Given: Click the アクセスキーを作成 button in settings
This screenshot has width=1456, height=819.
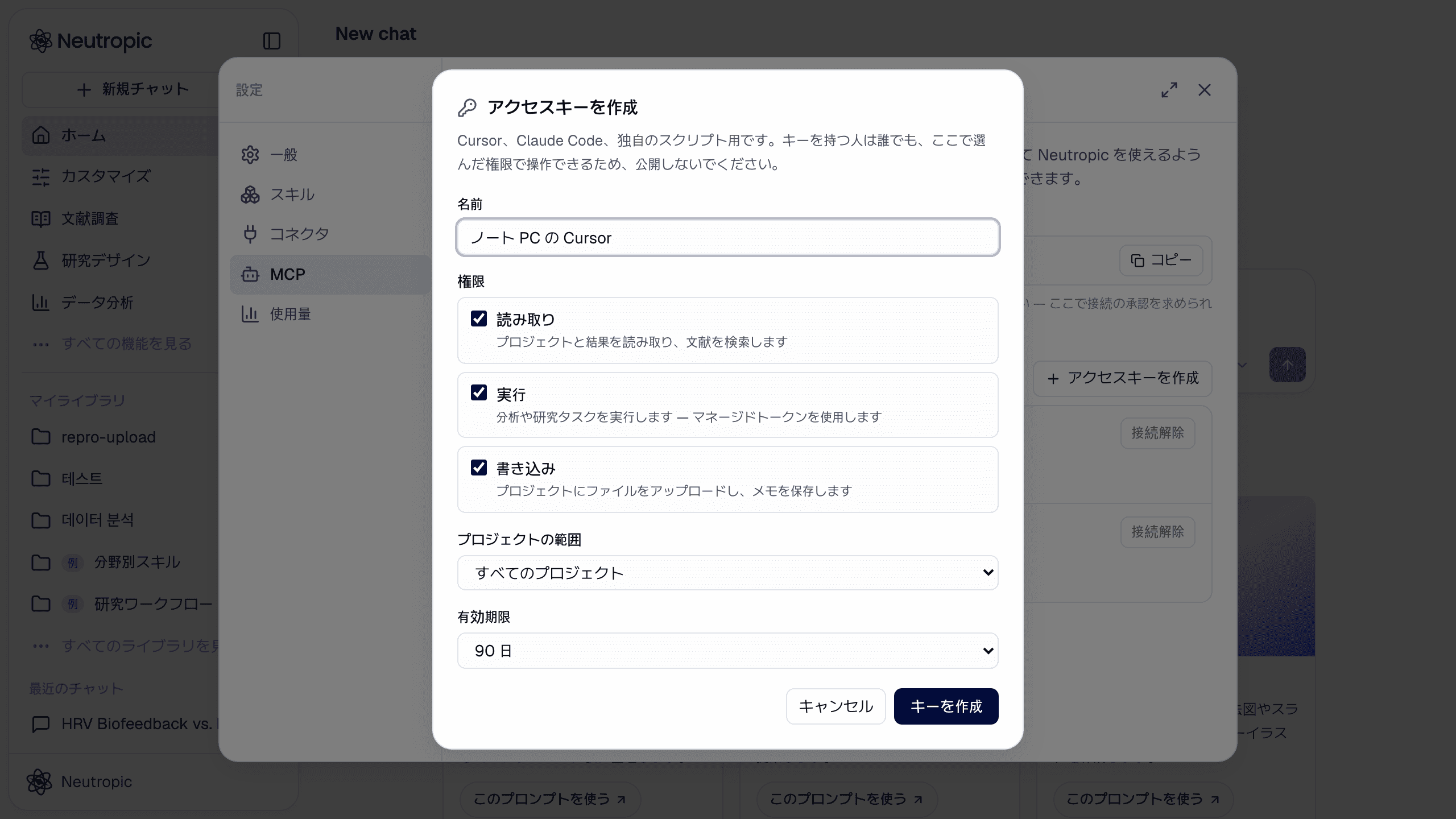Looking at the screenshot, I should tap(1123, 378).
